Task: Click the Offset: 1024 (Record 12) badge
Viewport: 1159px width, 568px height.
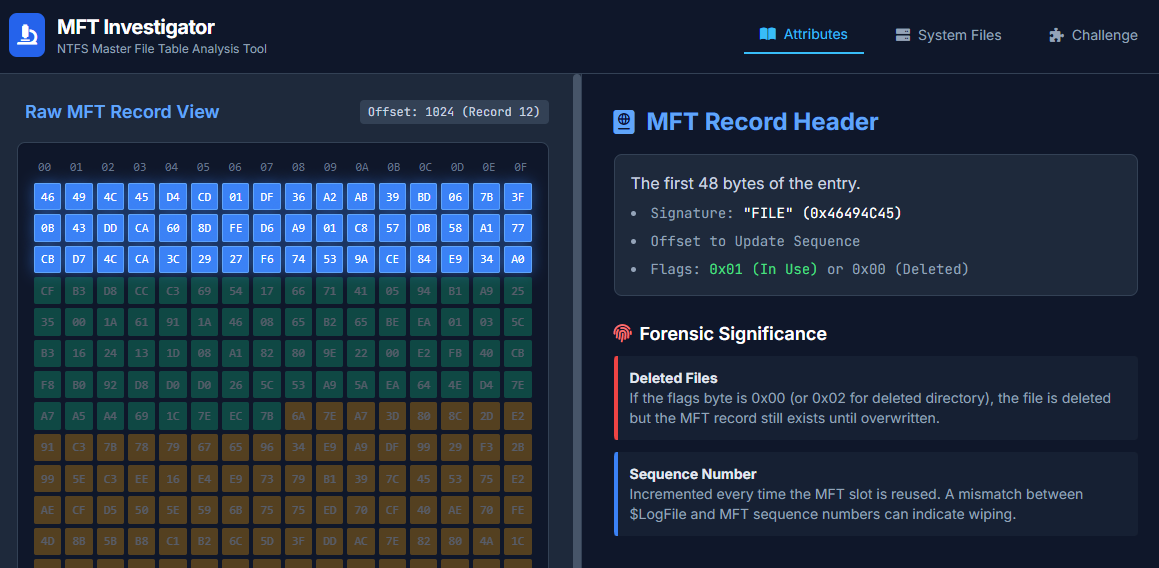Action: point(454,112)
